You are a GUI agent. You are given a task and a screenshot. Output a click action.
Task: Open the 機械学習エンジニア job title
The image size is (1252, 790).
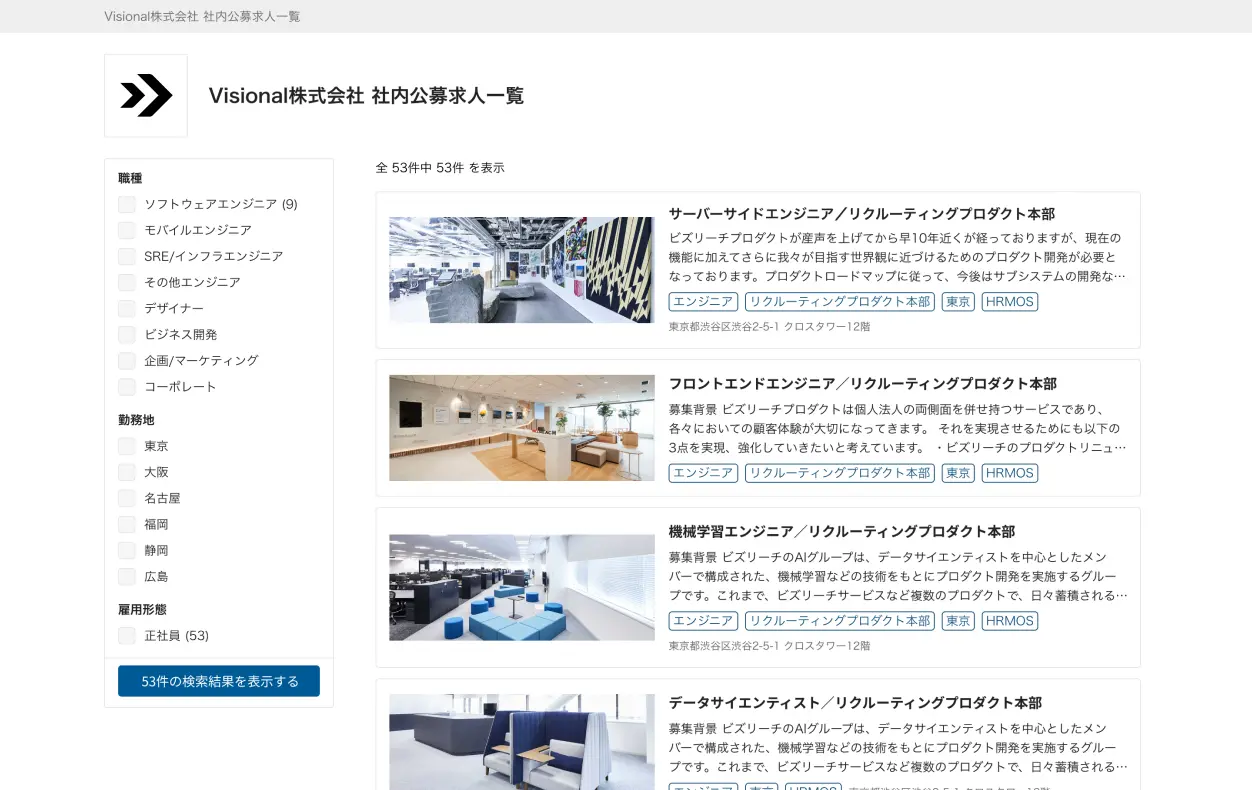pos(842,532)
